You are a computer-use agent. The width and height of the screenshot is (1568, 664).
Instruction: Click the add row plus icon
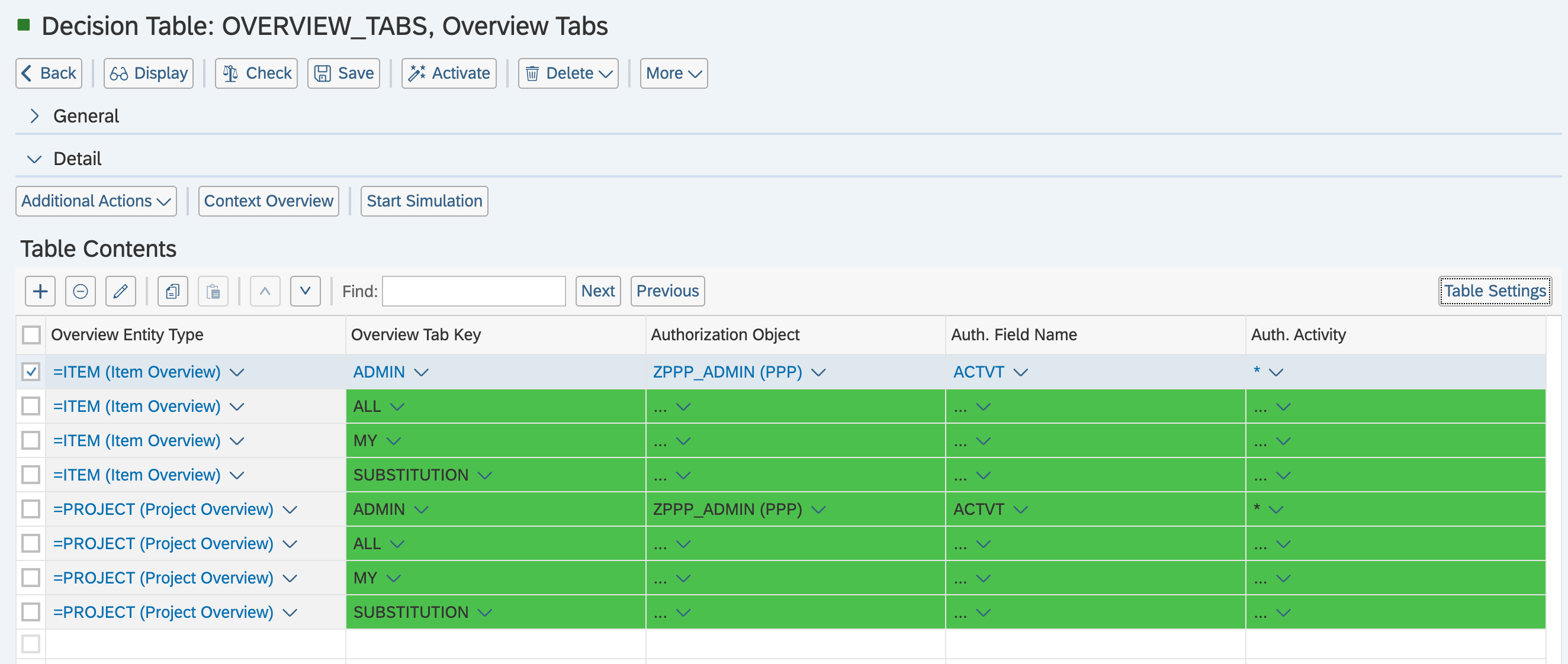click(x=40, y=291)
